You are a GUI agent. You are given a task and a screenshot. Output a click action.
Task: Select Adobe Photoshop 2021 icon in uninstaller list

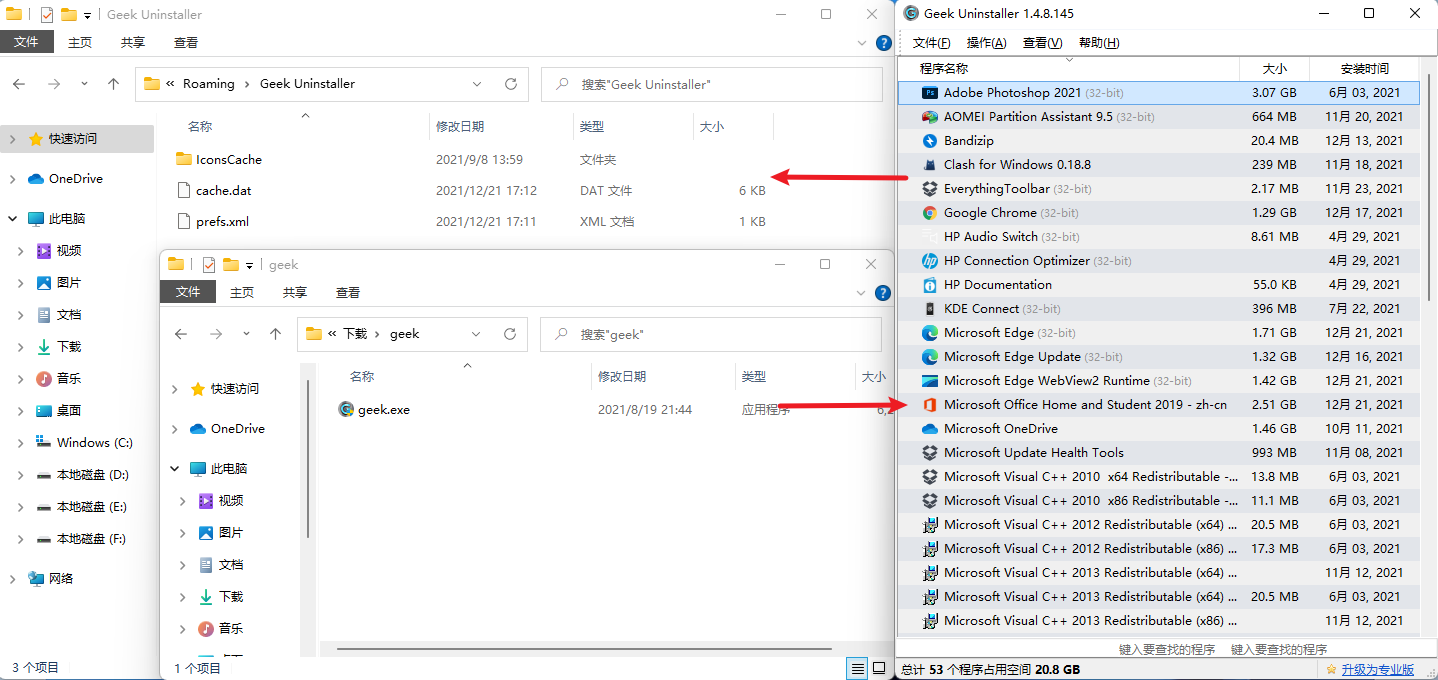coord(931,92)
